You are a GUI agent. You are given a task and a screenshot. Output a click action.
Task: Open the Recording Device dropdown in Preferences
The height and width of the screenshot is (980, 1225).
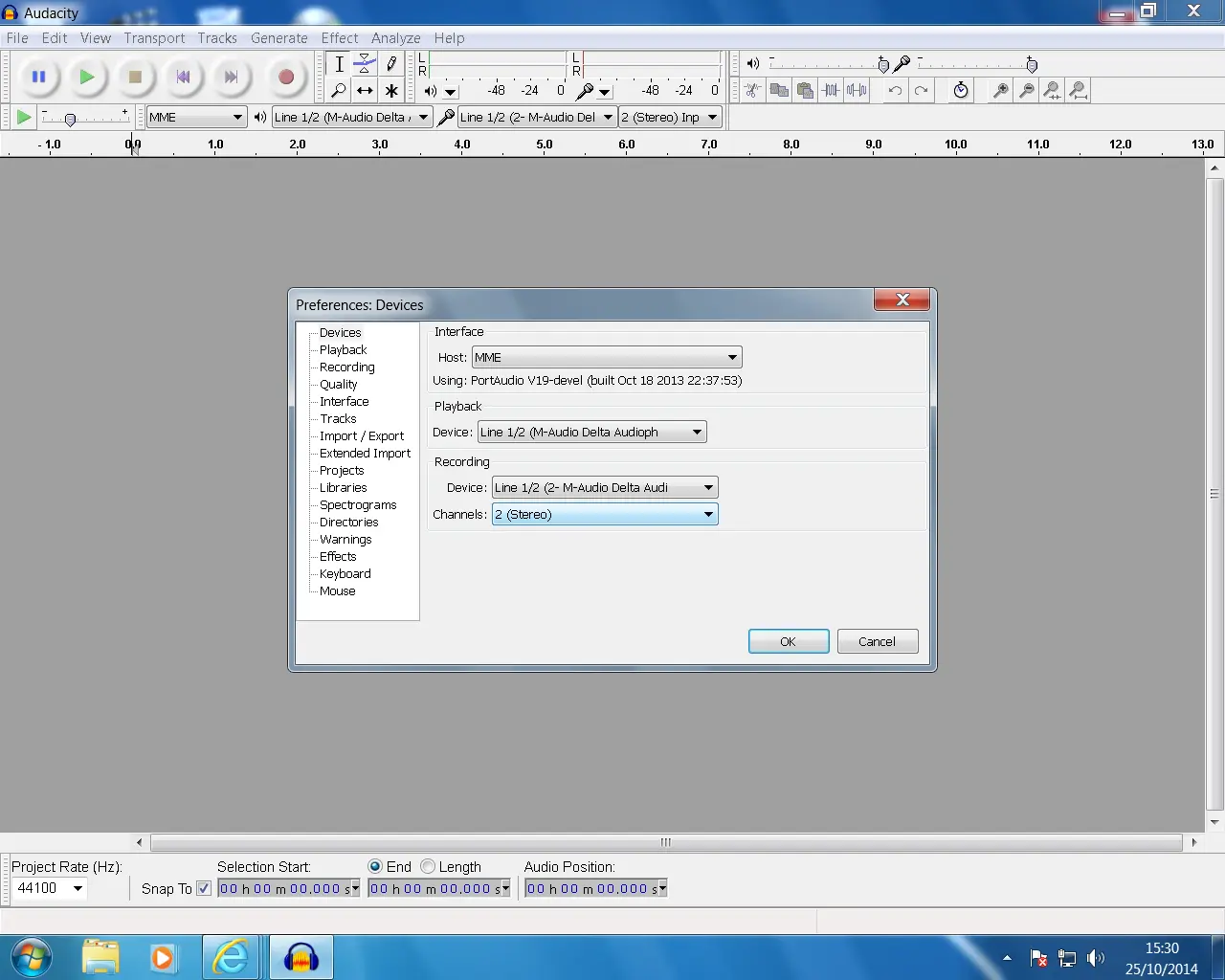605,487
